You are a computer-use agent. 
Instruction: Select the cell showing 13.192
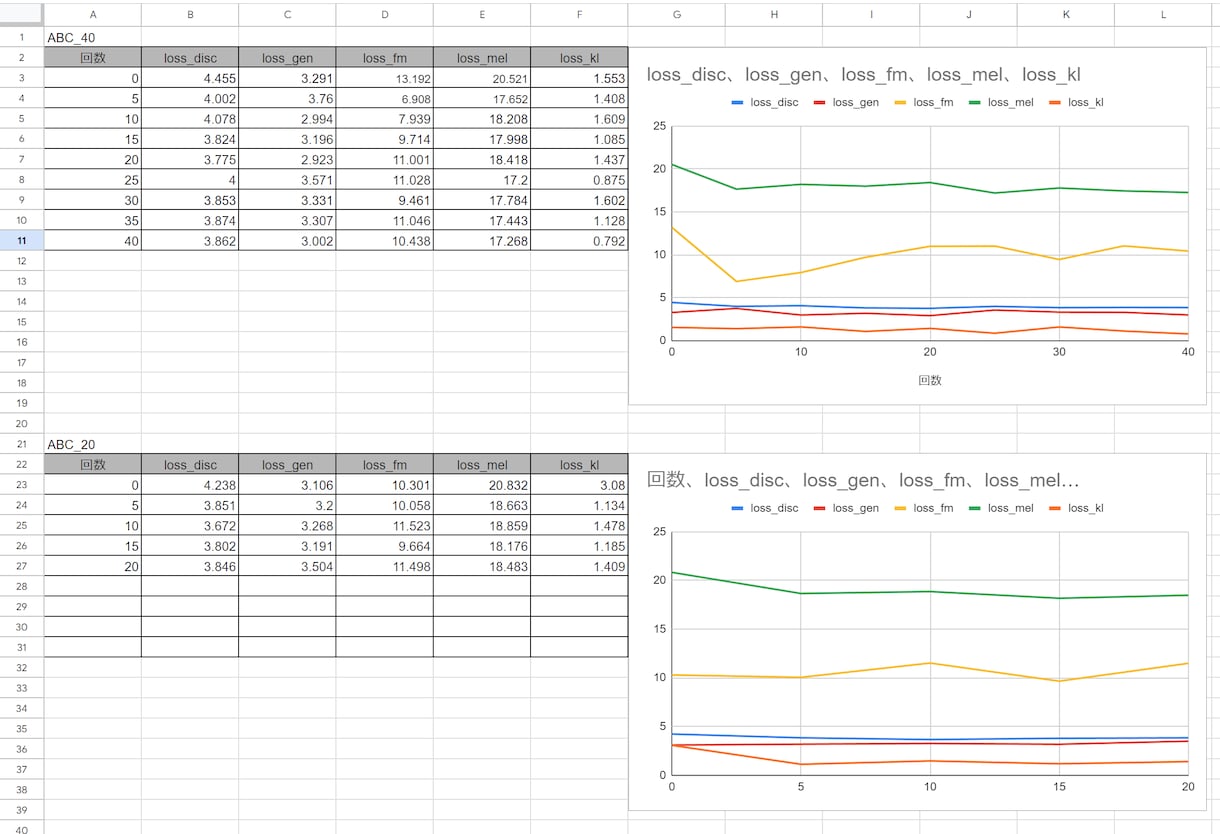point(384,78)
